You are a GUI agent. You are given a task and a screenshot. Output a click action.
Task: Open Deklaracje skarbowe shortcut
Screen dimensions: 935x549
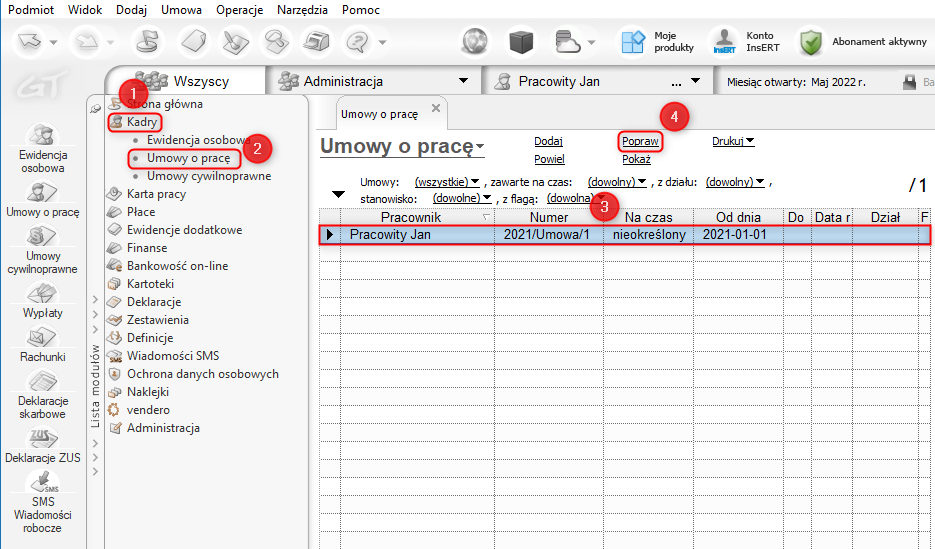(x=42, y=395)
